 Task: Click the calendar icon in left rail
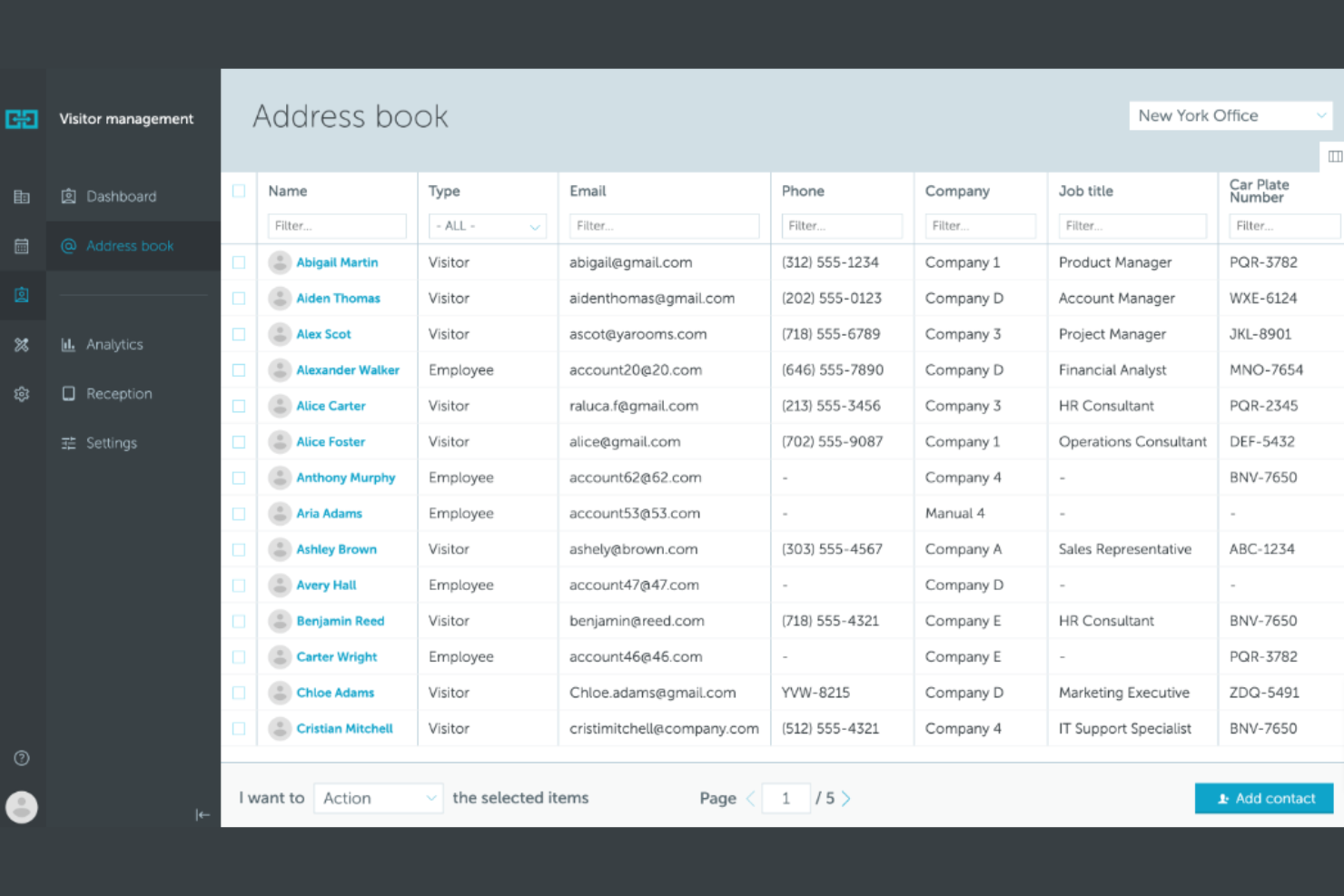[22, 246]
